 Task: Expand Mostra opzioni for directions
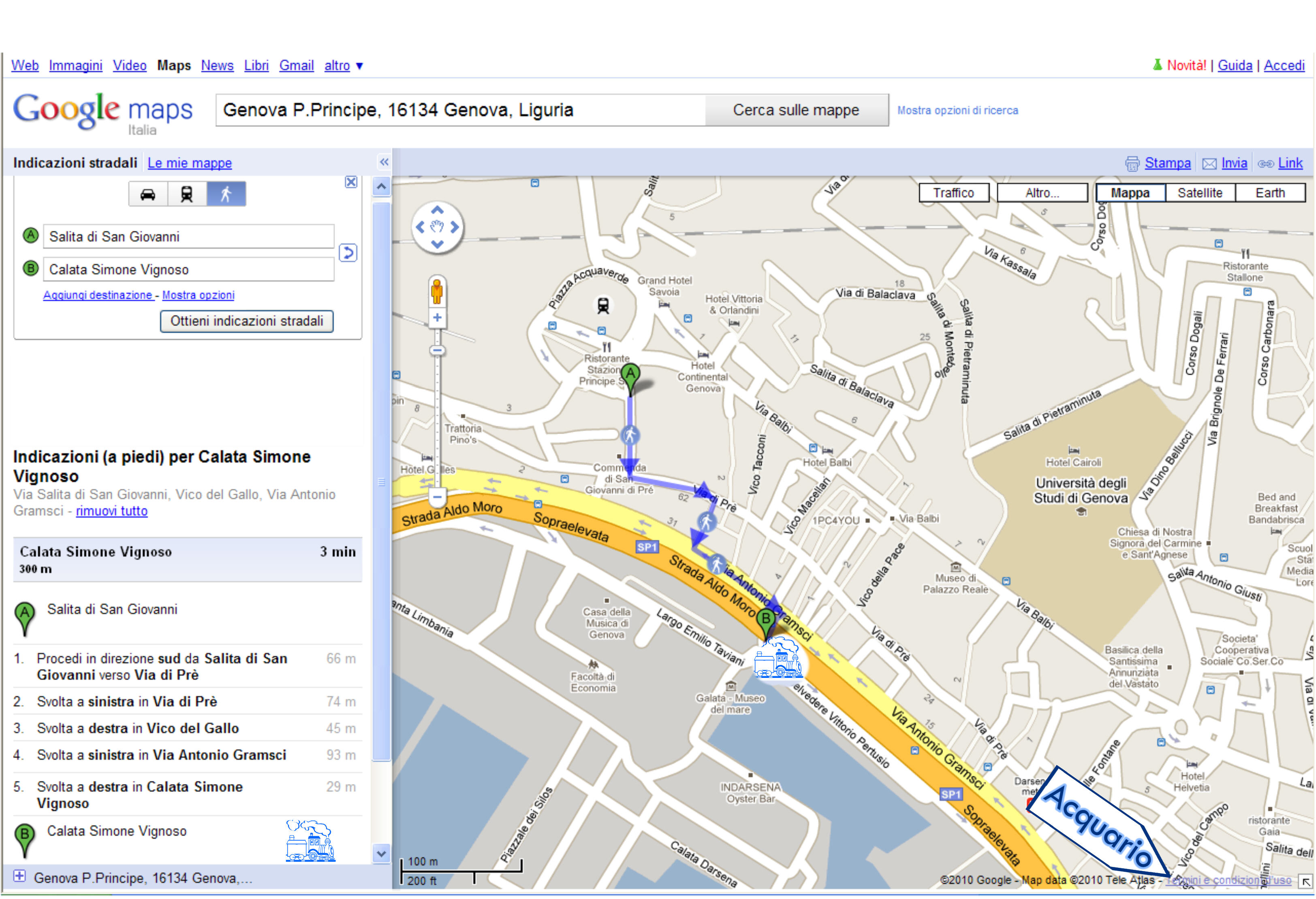pos(198,295)
